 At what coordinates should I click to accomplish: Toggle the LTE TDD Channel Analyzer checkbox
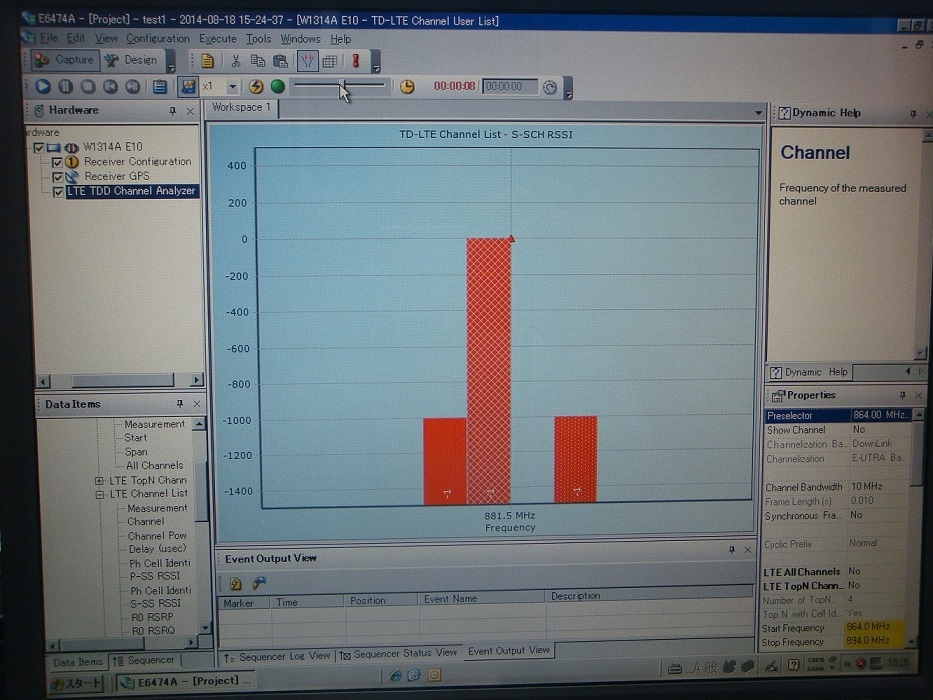[57, 192]
